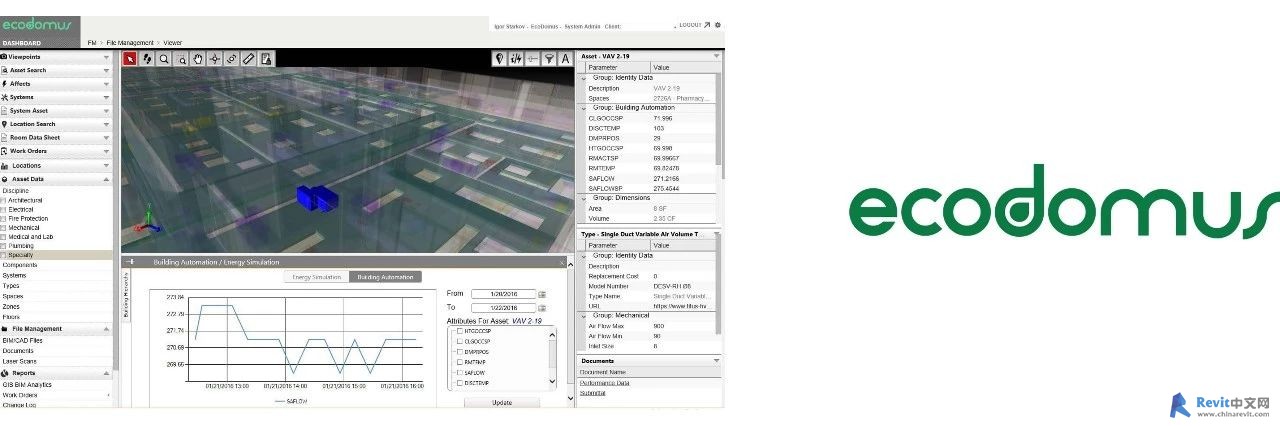Open the Performance Data document link
This screenshot has width=1280, height=426.
(604, 383)
